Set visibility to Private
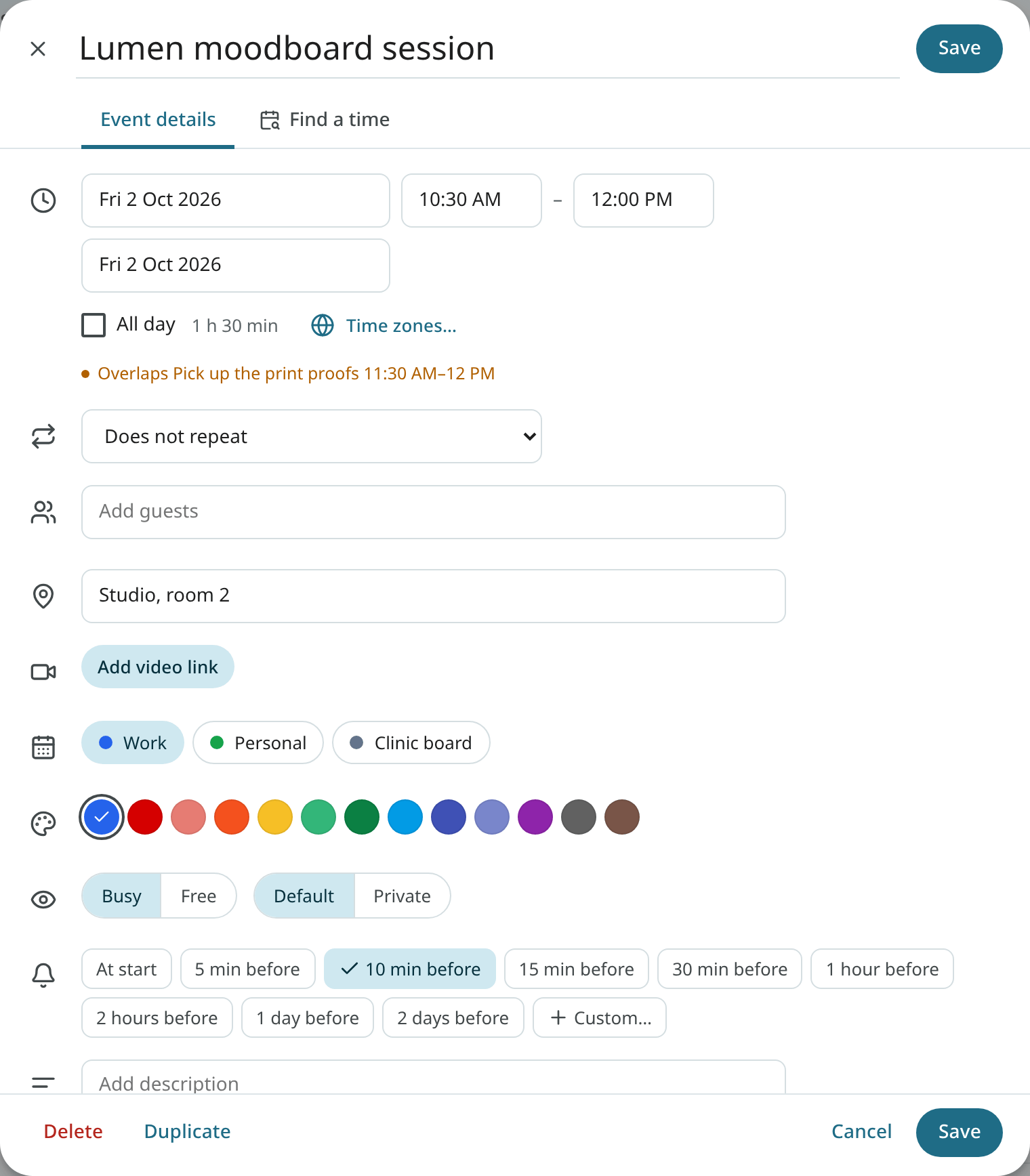Image resolution: width=1030 pixels, height=1176 pixels. point(403,896)
